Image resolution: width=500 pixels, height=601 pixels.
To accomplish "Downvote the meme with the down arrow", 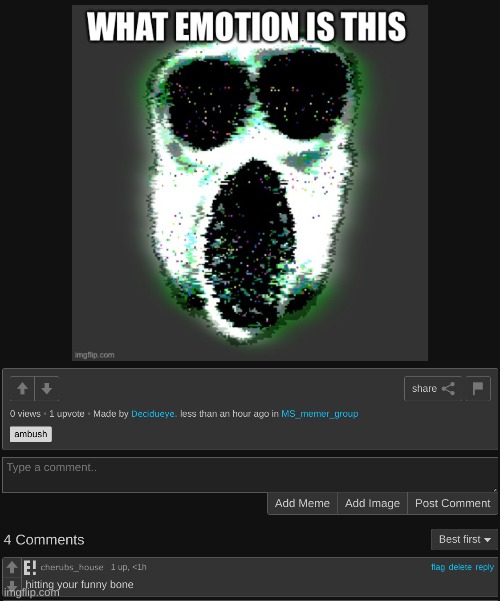I will (47, 389).
